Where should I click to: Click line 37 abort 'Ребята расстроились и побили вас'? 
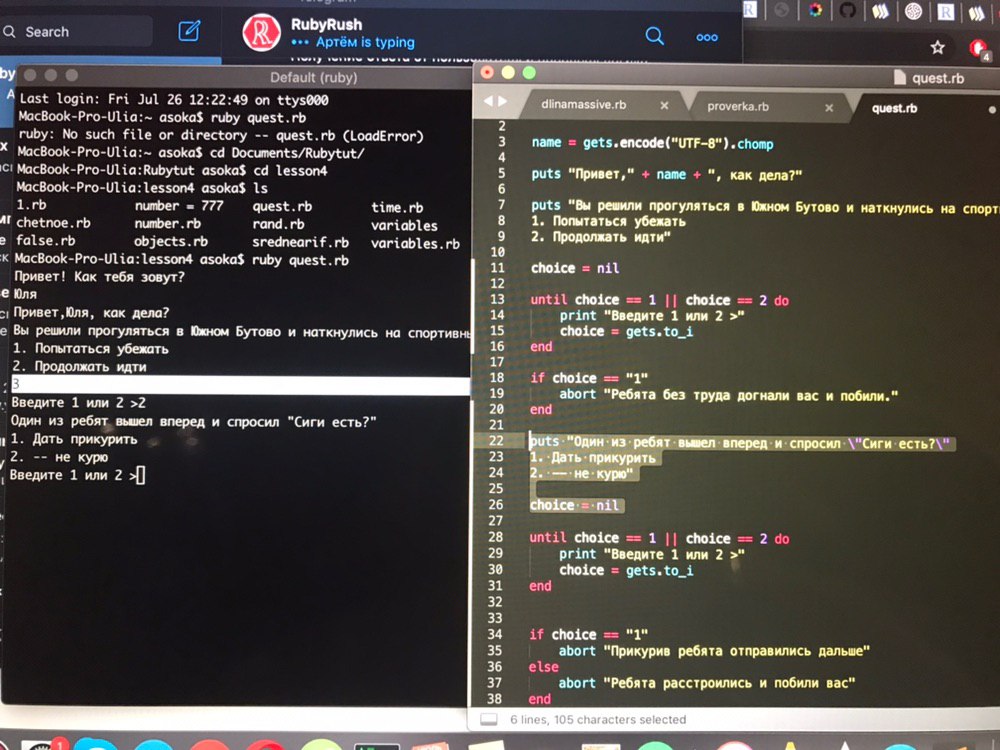(x=707, y=682)
